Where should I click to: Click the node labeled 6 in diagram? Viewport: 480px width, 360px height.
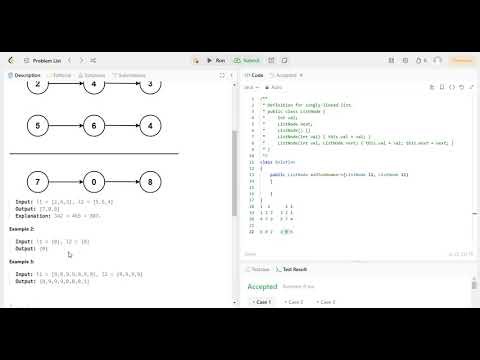[94, 126]
